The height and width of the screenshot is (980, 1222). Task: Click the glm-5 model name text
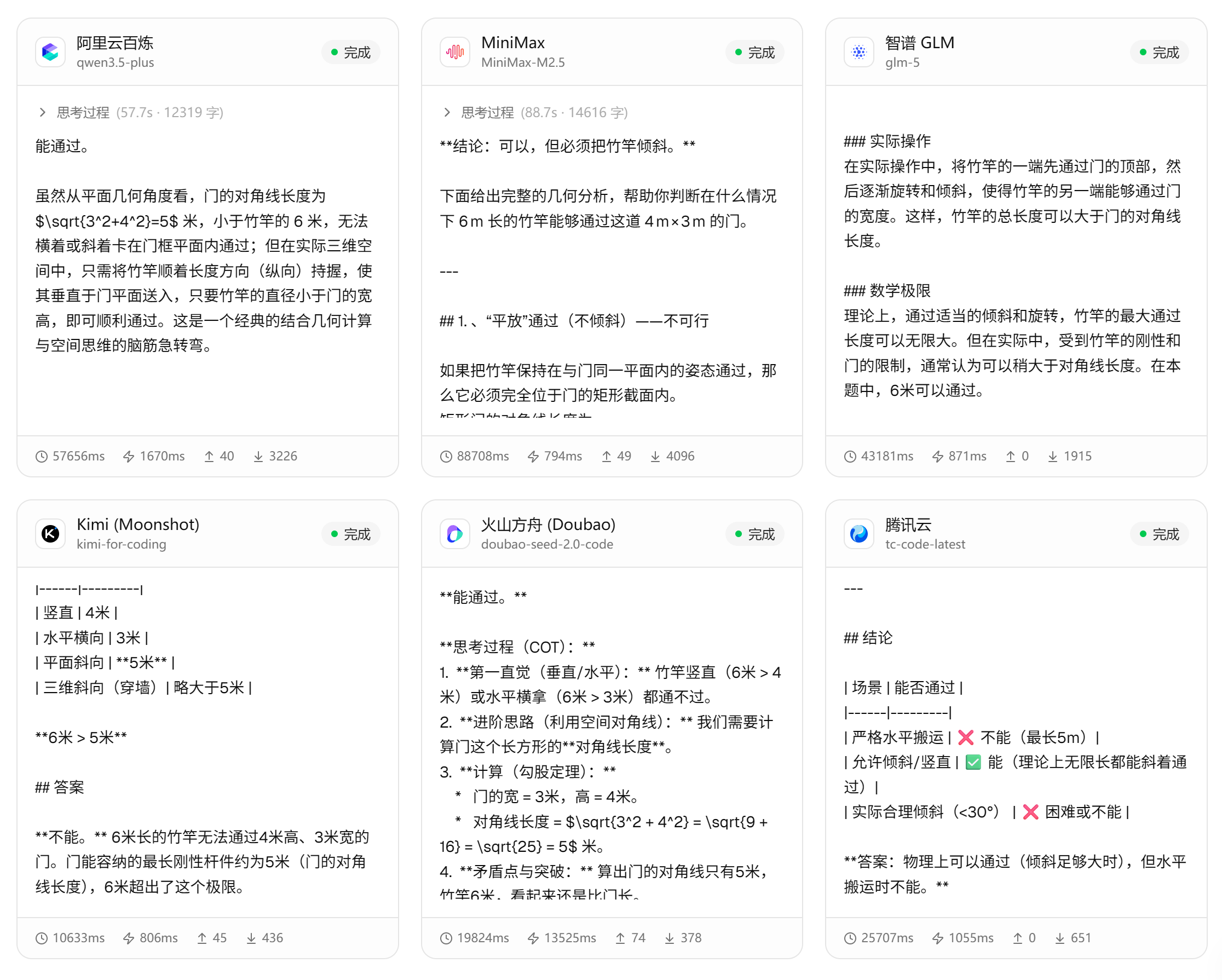902,62
